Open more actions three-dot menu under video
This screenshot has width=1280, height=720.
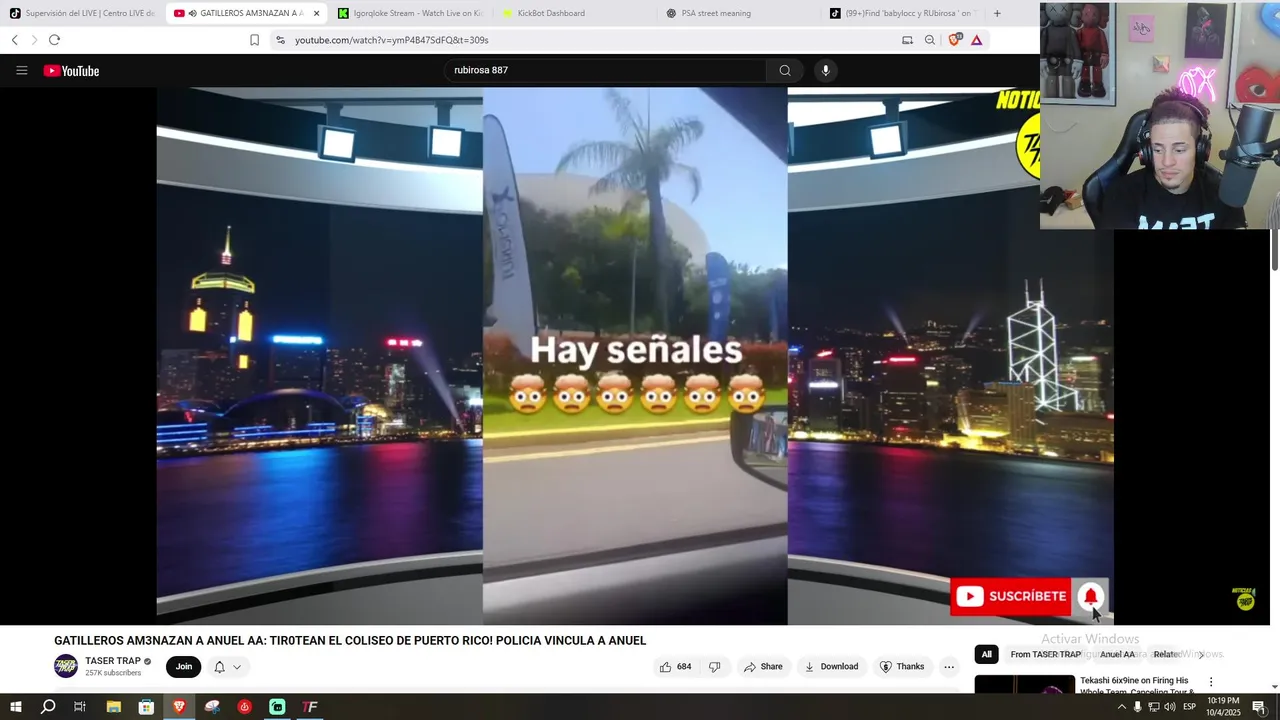tap(949, 667)
